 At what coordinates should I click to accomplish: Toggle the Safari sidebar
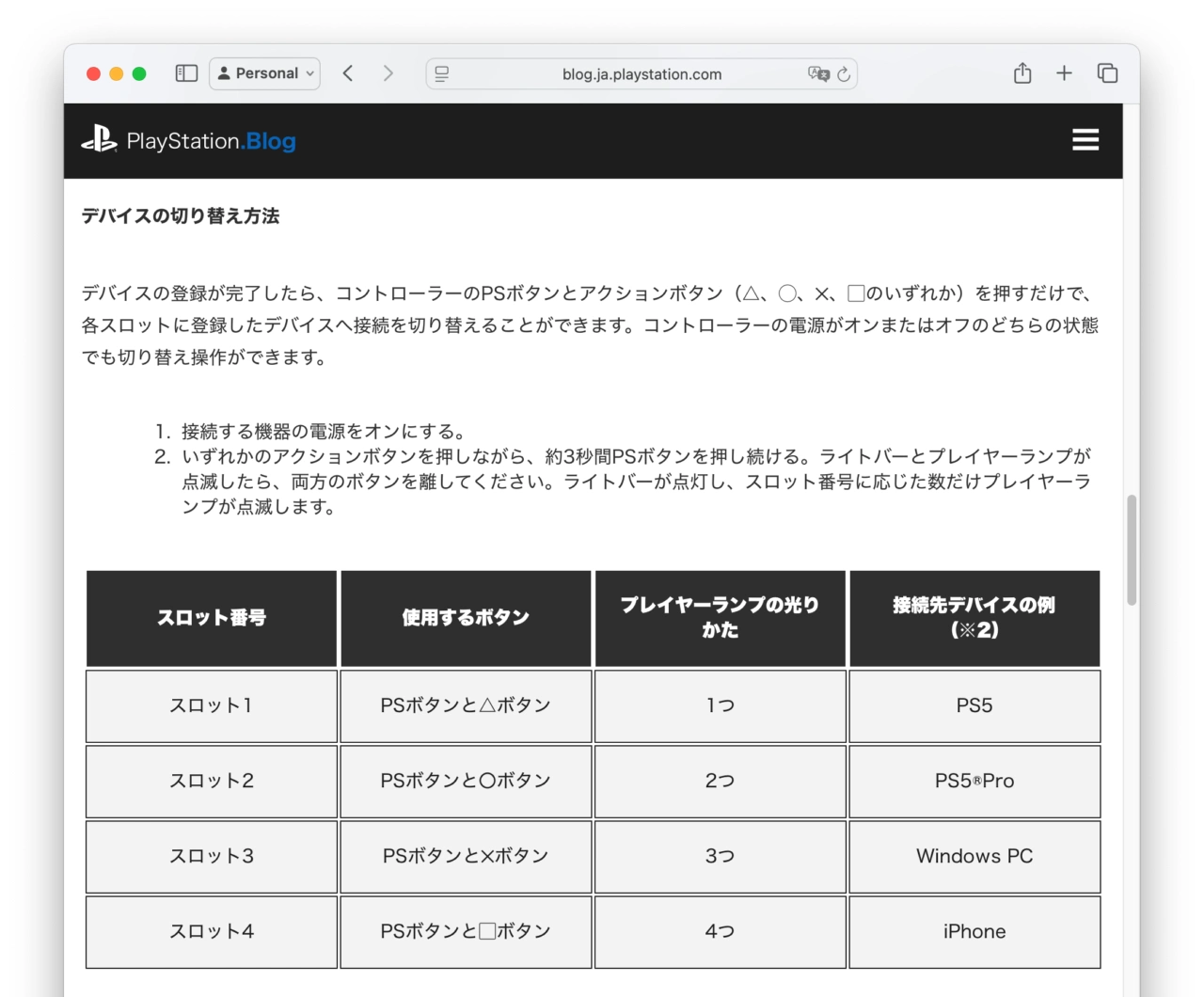coord(186,73)
